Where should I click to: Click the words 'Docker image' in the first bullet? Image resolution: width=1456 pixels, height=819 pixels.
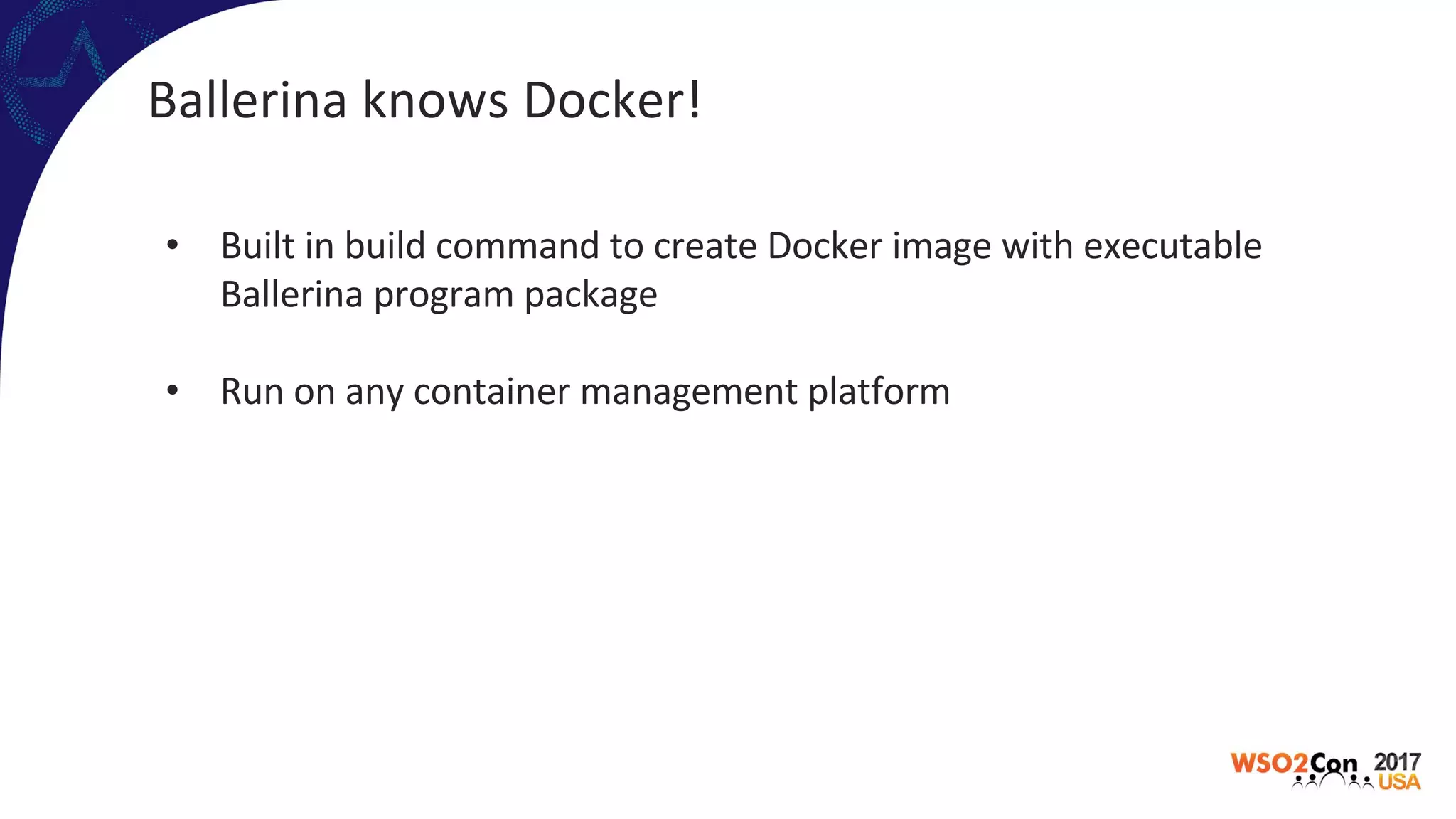[879, 246]
